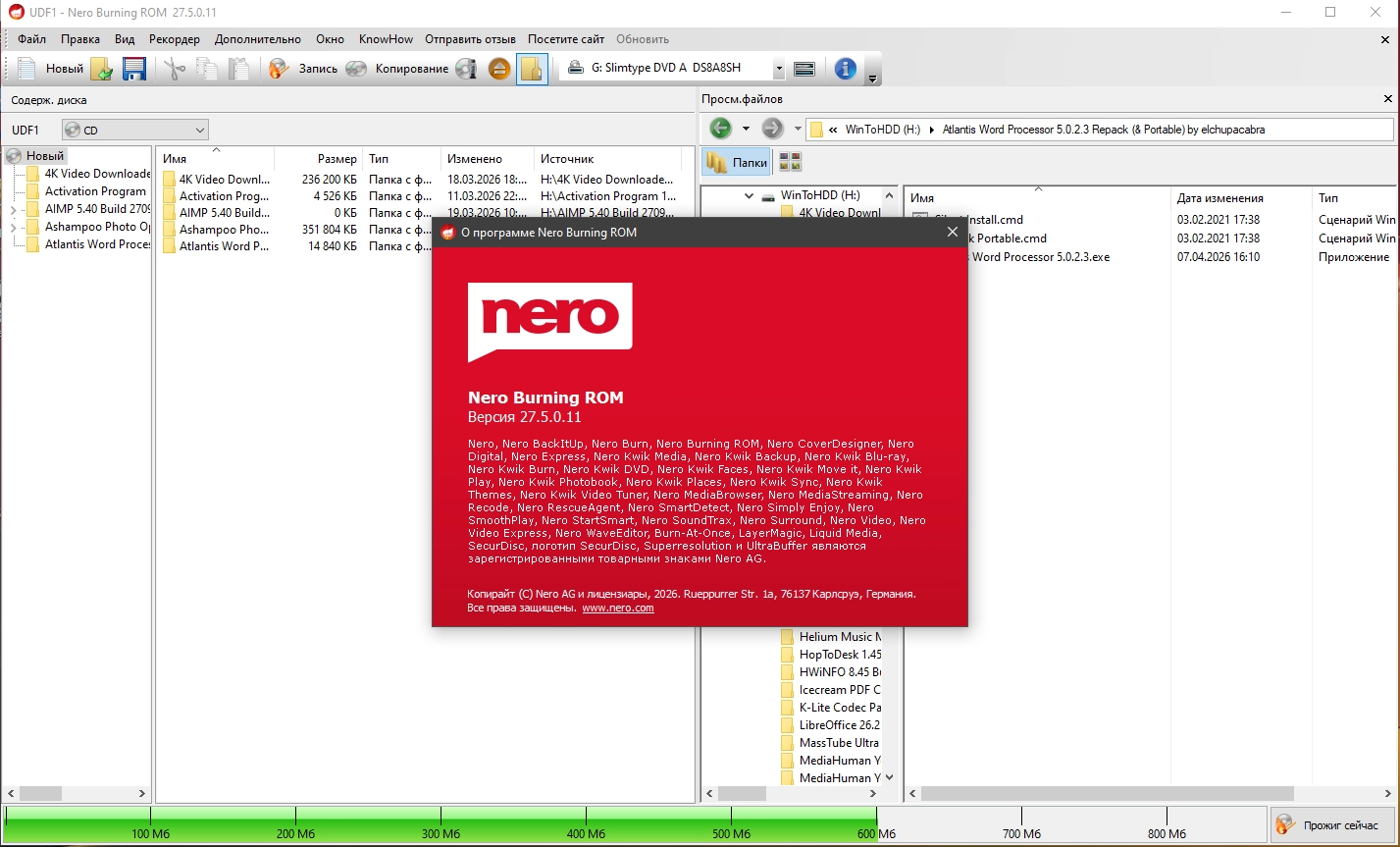1400x847 pixels.
Task: Cut selection using the scissors icon
Action: pyautogui.click(x=175, y=69)
